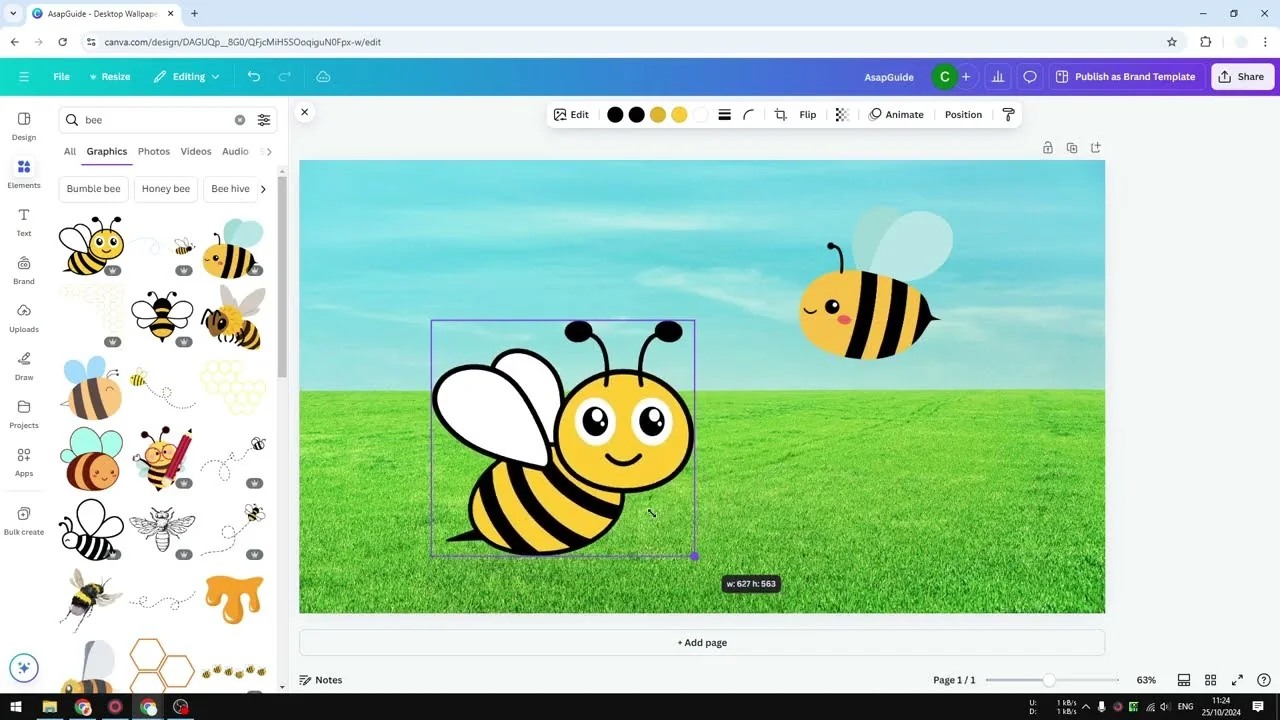
Task: Open the Transparency settings
Action: 842,114
